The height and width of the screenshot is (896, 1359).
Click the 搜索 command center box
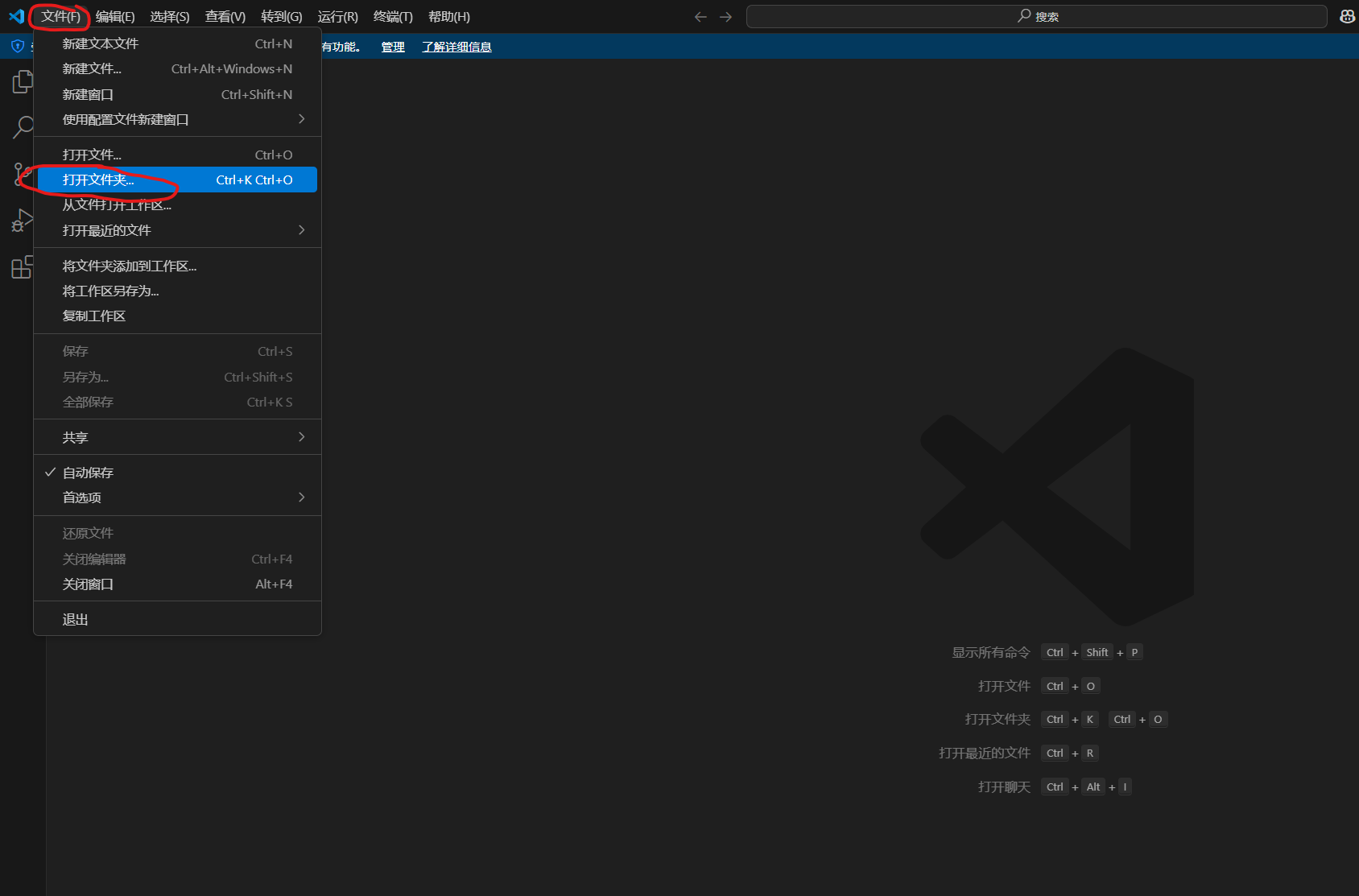[x=1036, y=17]
